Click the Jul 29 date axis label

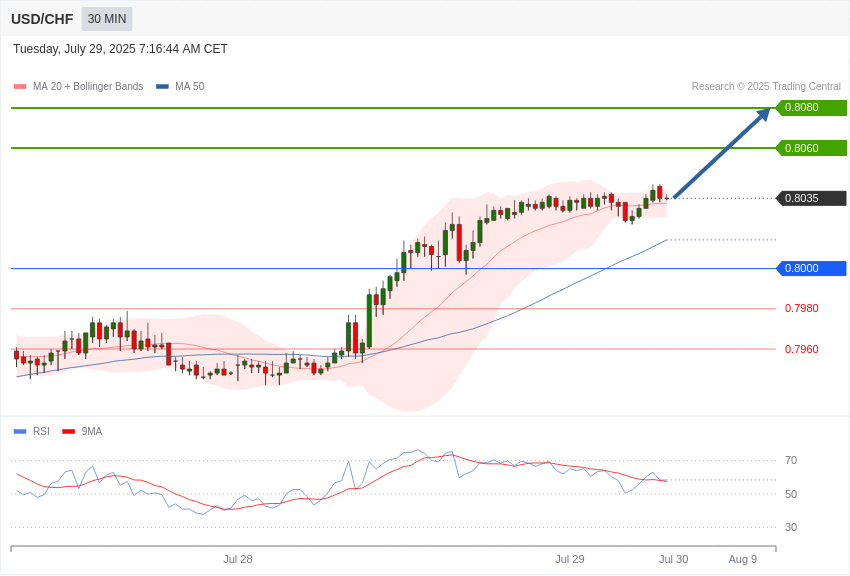click(x=570, y=559)
